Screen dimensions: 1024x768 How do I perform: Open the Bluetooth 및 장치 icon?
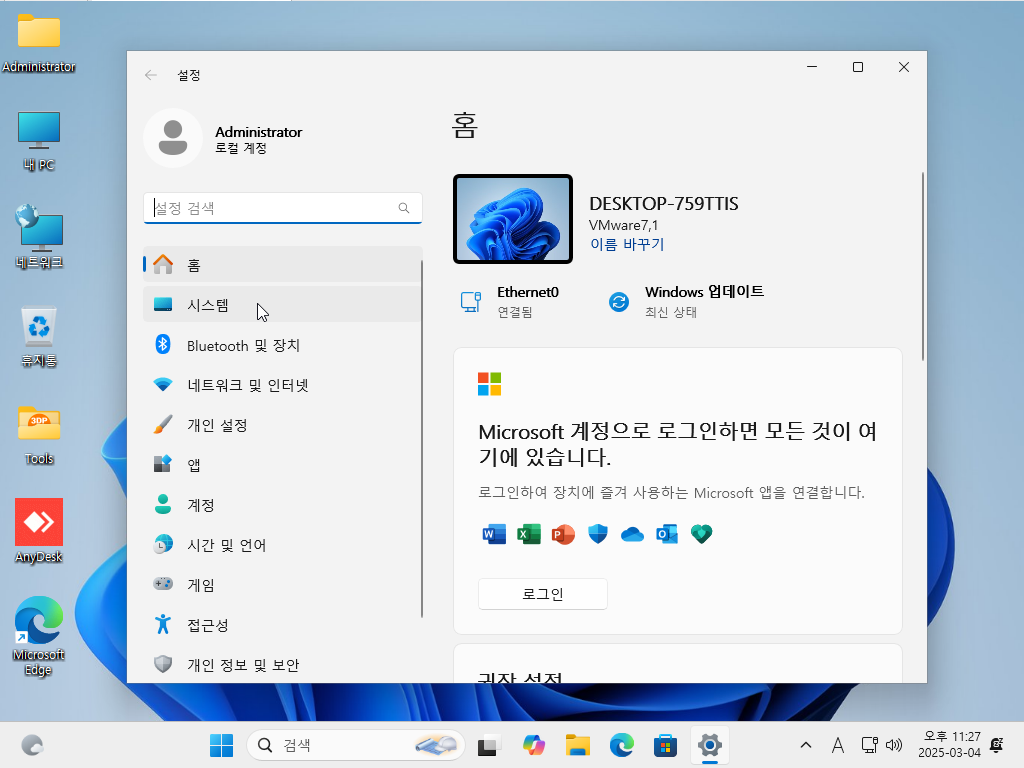point(163,344)
